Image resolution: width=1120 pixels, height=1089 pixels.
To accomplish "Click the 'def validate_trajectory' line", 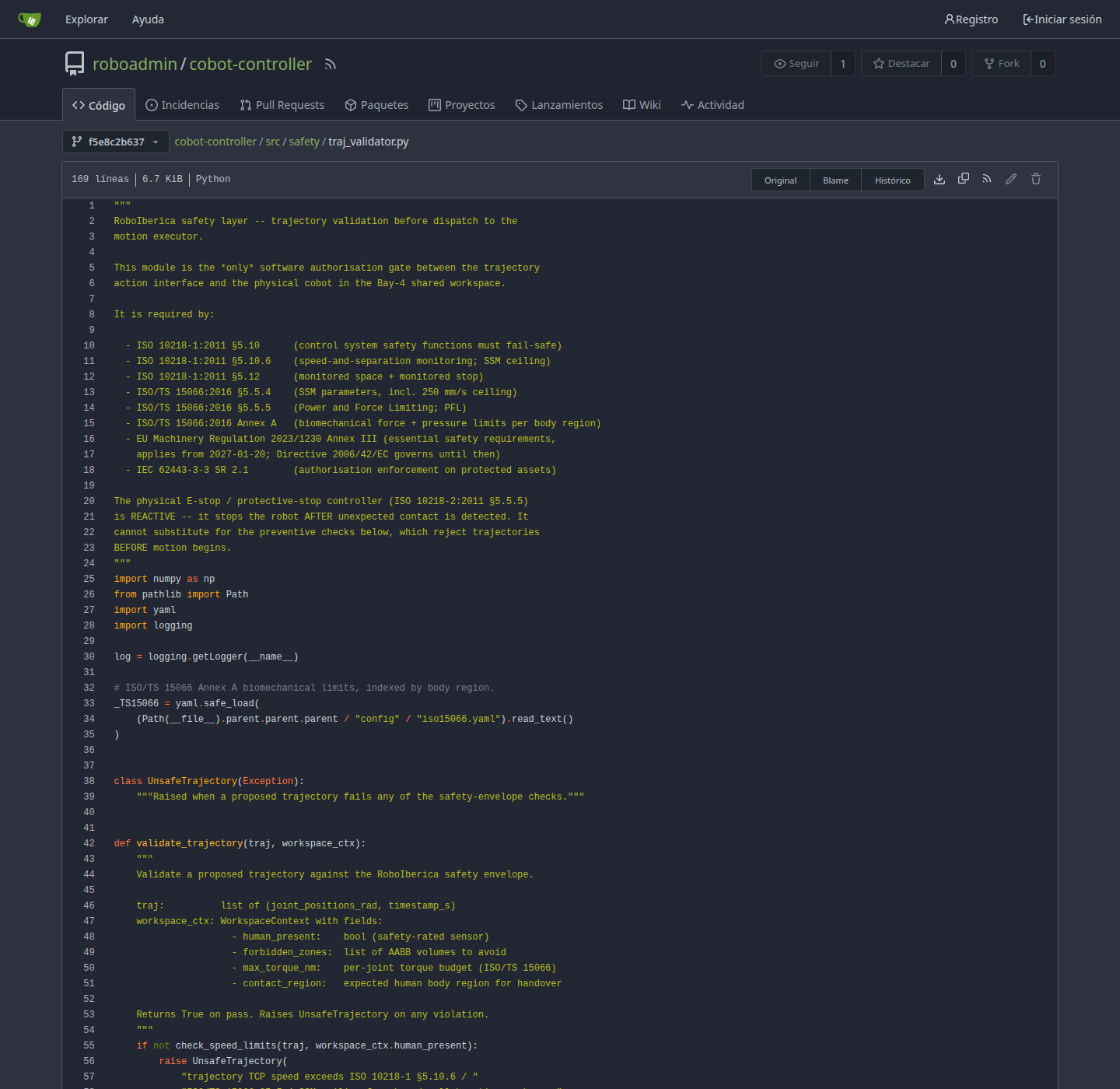I will point(240,843).
